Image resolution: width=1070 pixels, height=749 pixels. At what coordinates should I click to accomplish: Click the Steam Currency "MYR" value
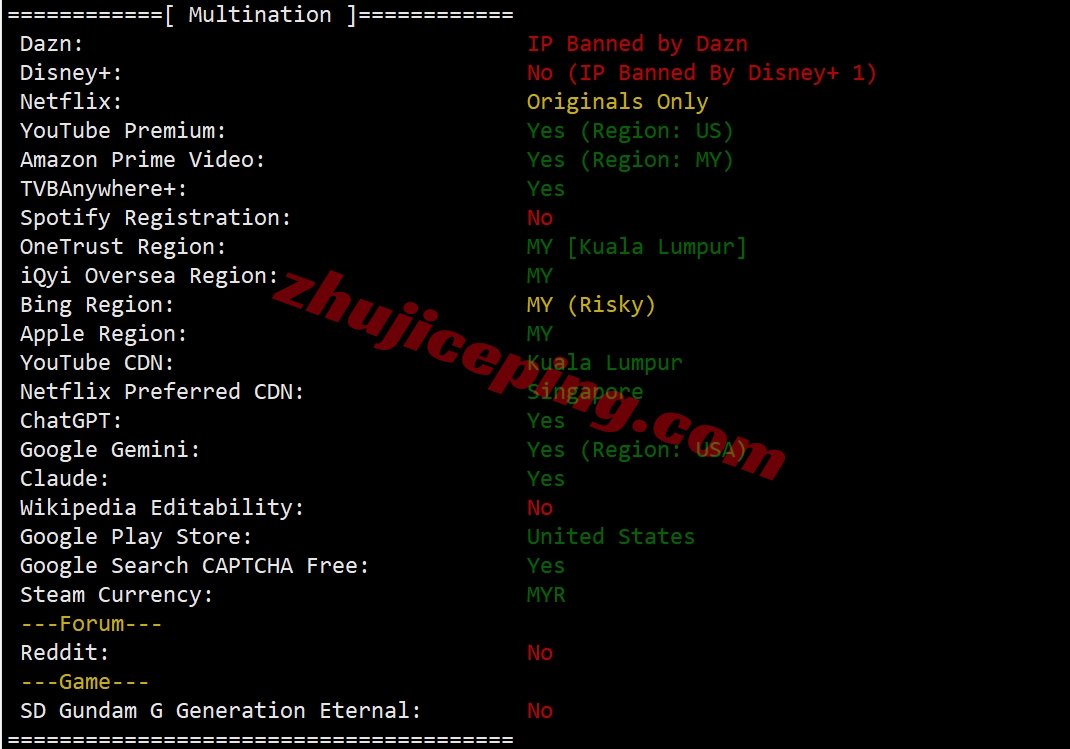click(546, 594)
